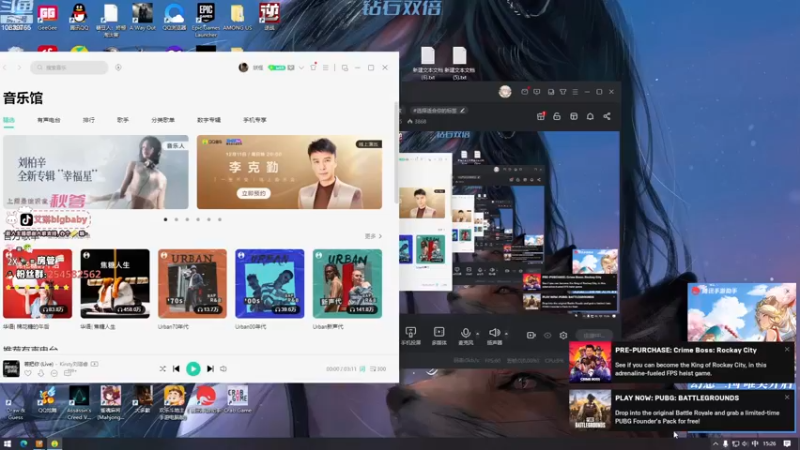Open the Urban新声代 playlist title link

tap(328, 327)
